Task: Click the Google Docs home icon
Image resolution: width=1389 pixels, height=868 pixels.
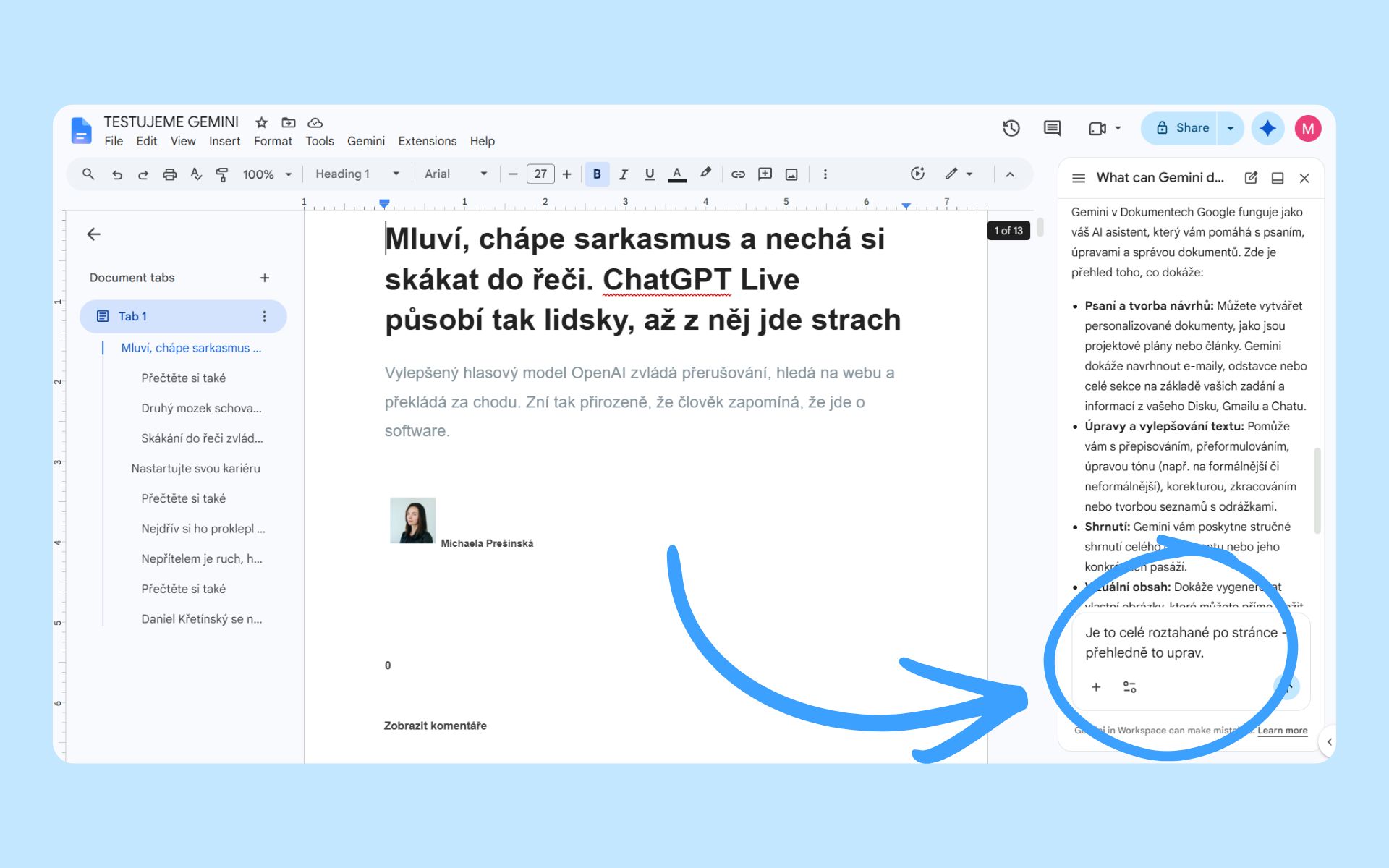Action: [x=81, y=130]
